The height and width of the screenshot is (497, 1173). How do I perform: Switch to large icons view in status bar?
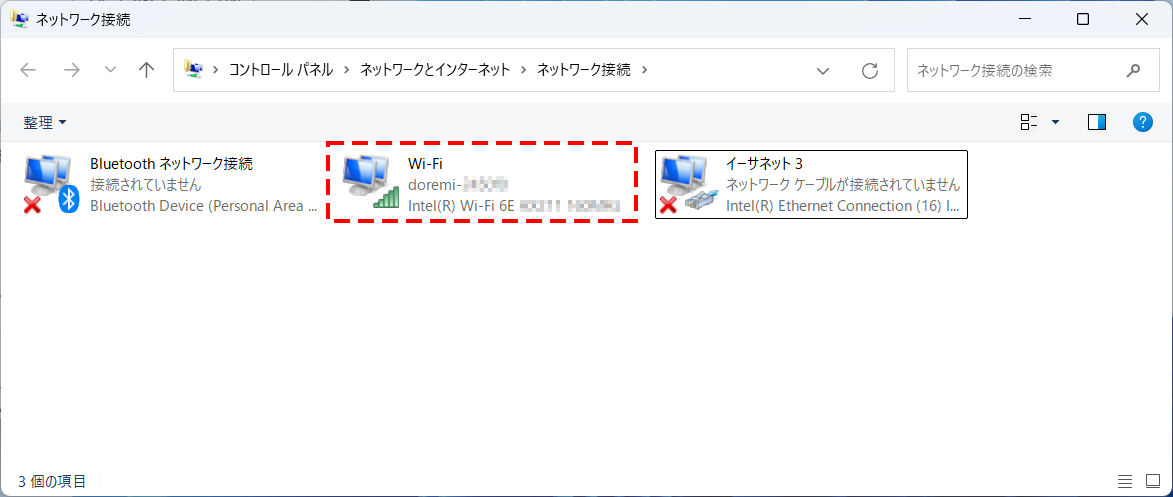click(x=1151, y=482)
